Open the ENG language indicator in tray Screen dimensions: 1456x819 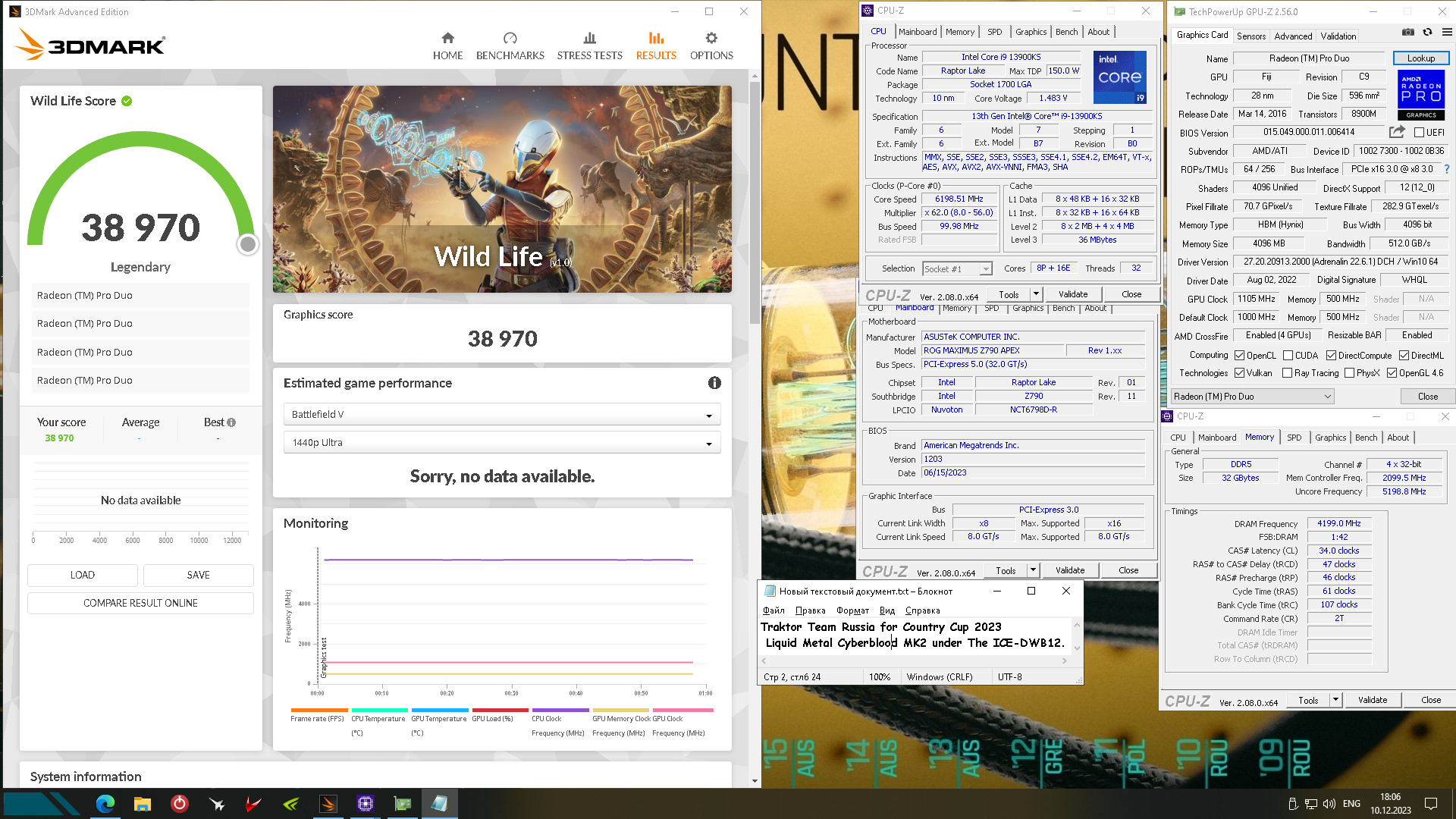1351,804
